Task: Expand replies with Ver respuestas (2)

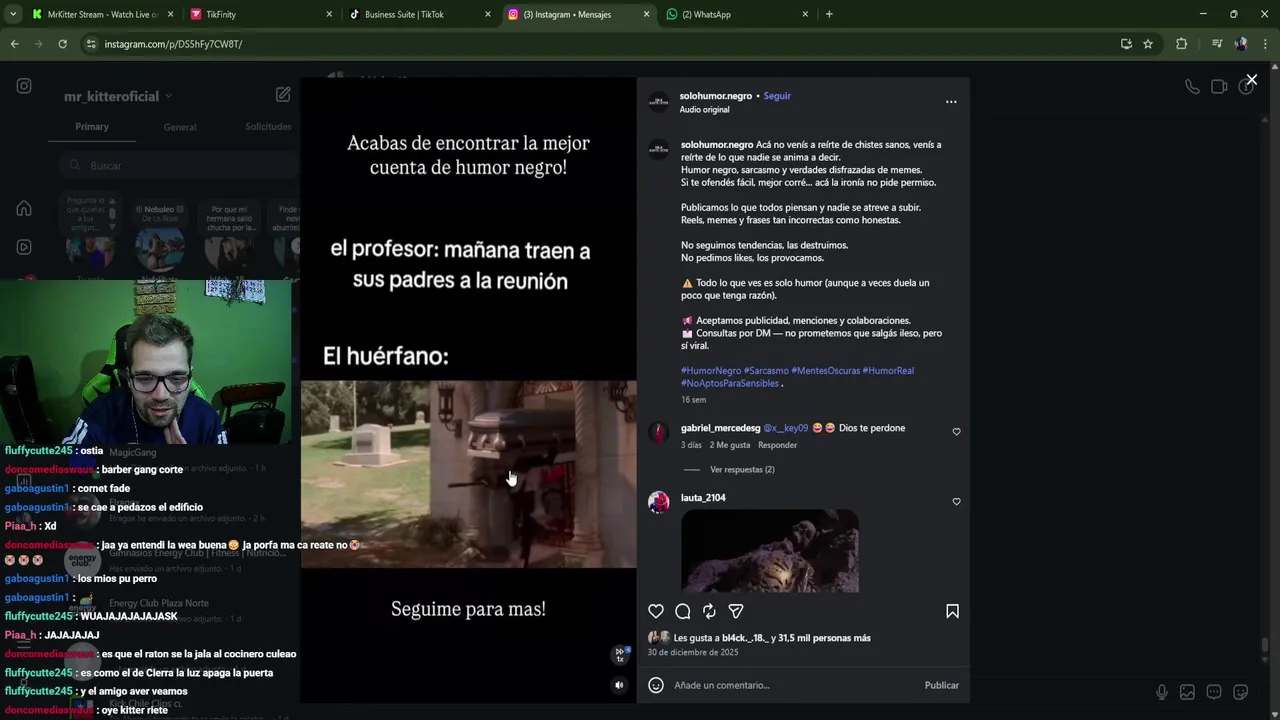Action: click(742, 469)
